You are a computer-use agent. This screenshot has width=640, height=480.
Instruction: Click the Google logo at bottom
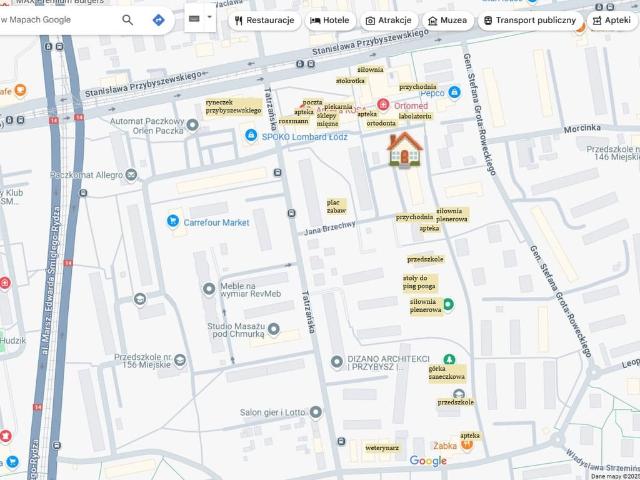pos(428,461)
